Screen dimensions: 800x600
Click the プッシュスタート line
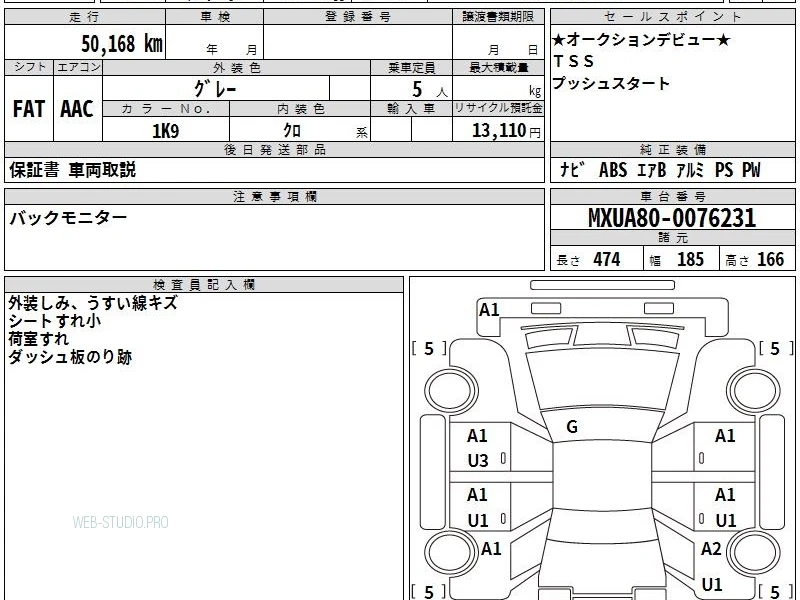pyautogui.click(x=611, y=83)
